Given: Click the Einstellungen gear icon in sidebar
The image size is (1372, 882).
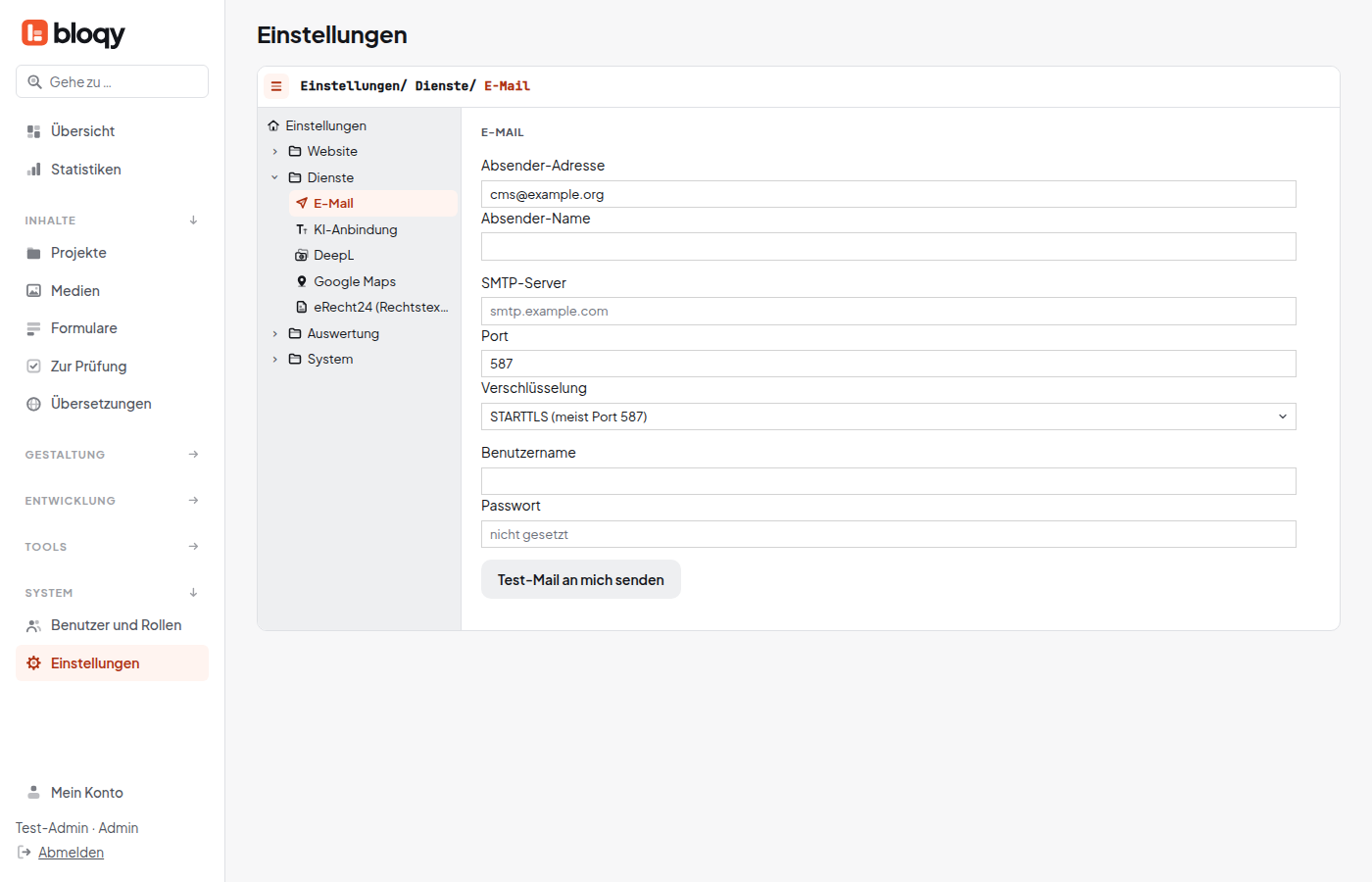Looking at the screenshot, I should coord(33,663).
